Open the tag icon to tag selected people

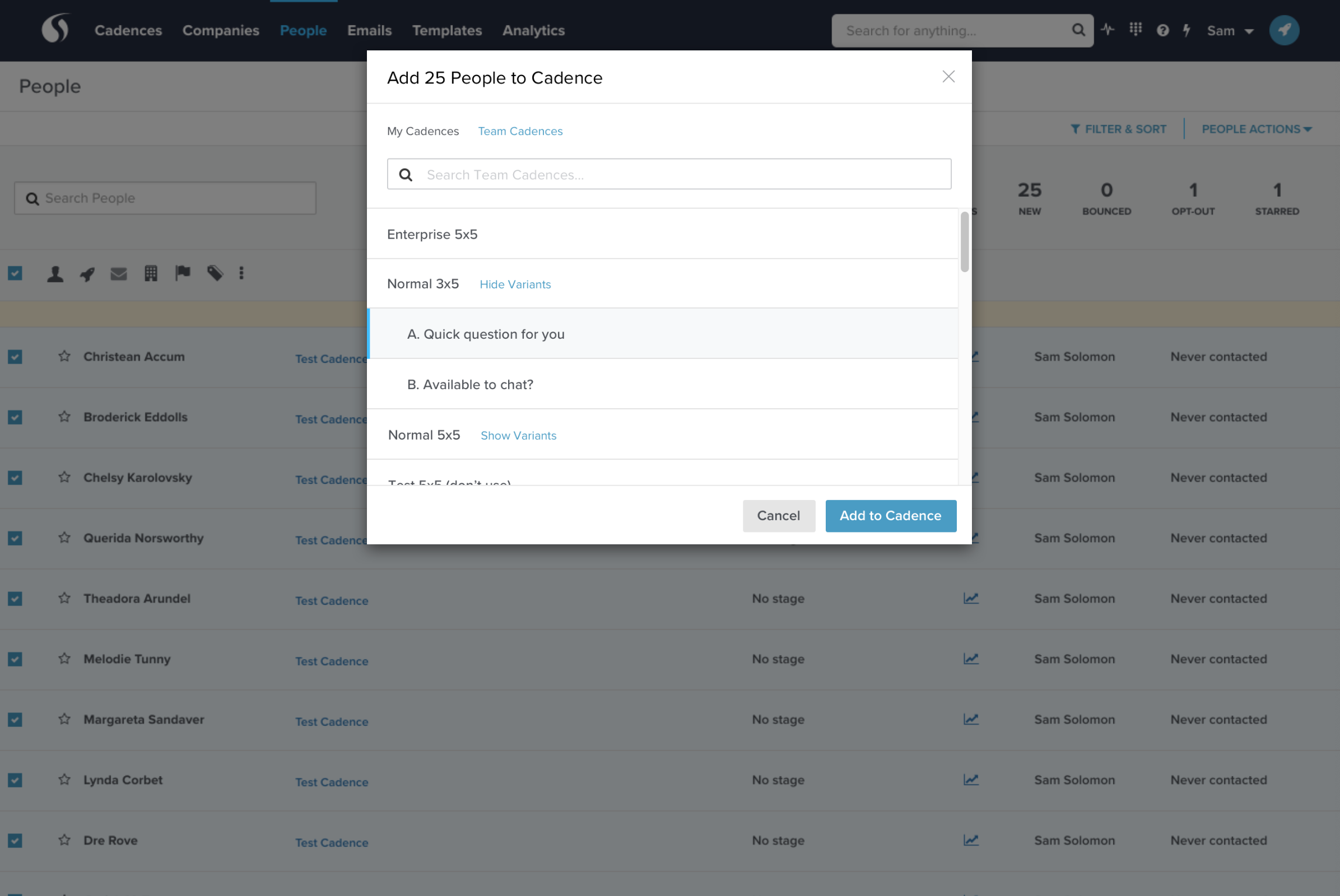pos(216,273)
